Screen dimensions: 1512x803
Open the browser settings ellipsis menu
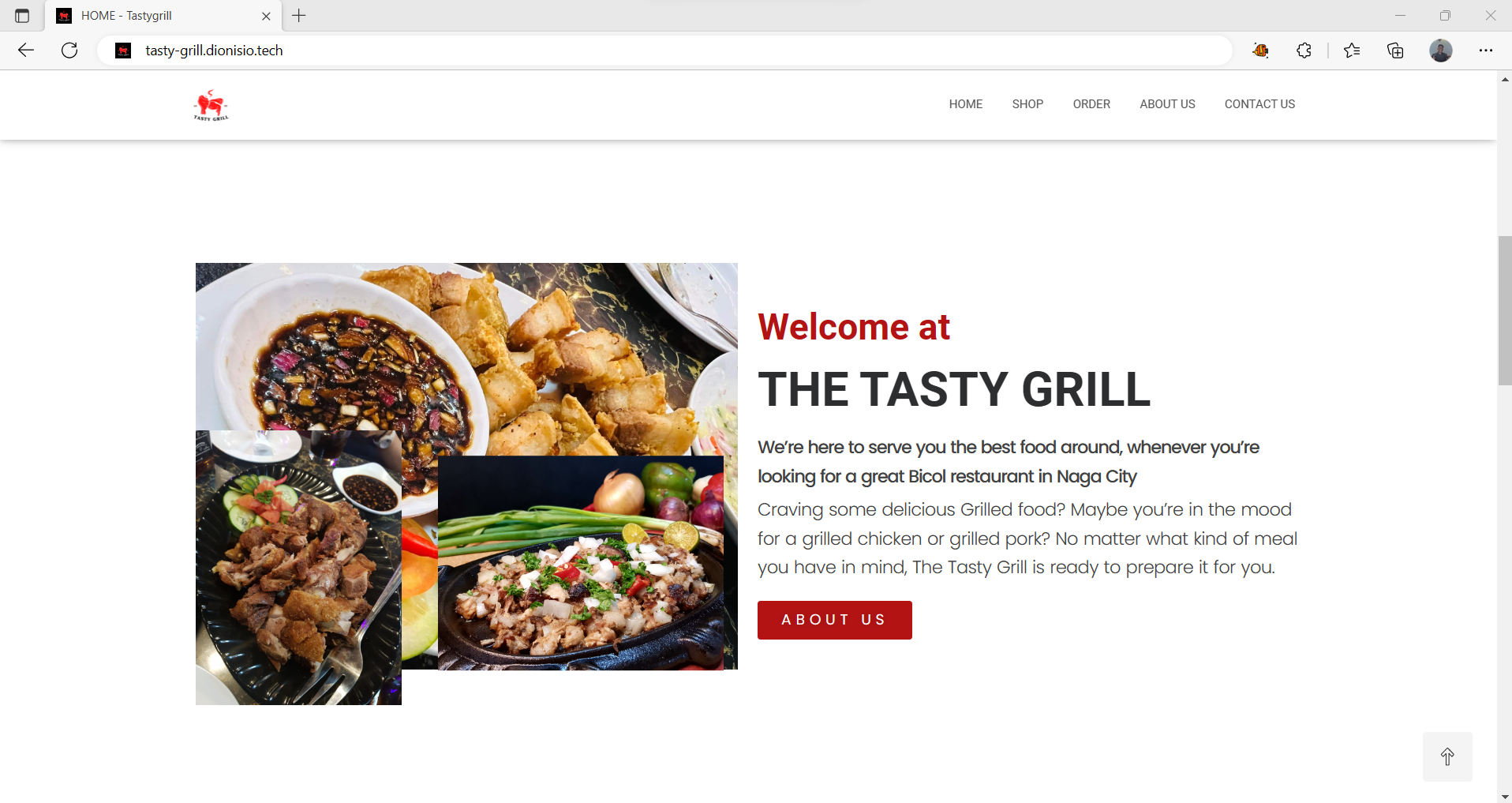pos(1486,51)
